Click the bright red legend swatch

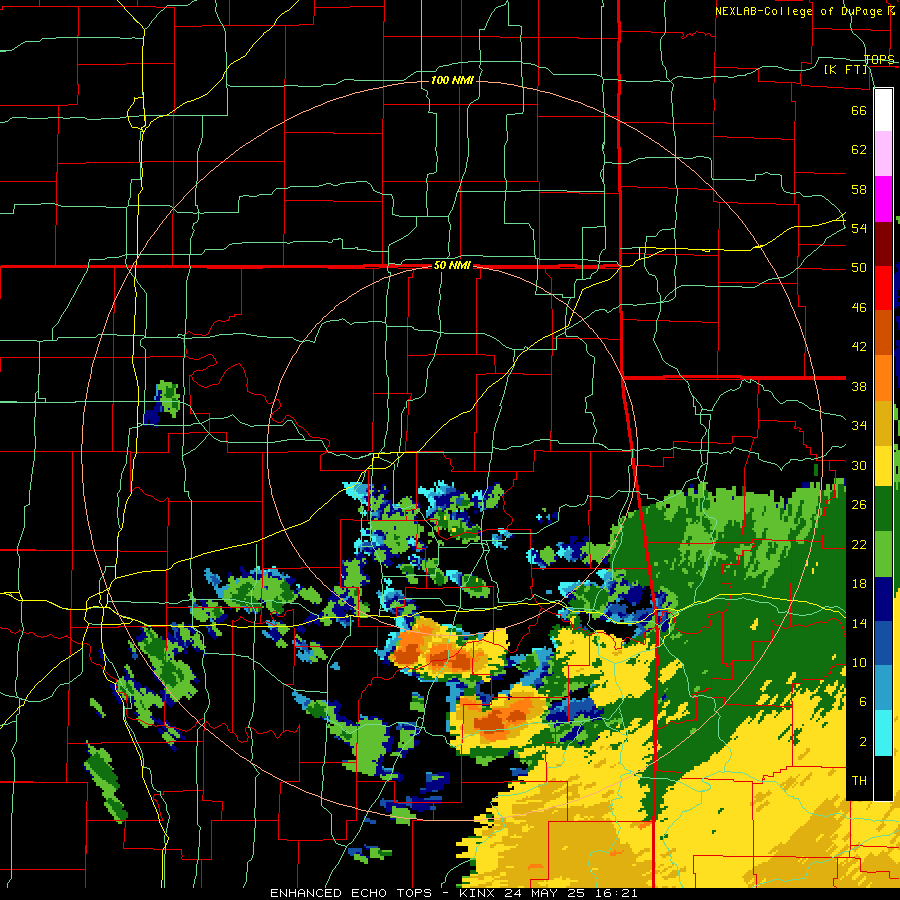(883, 288)
